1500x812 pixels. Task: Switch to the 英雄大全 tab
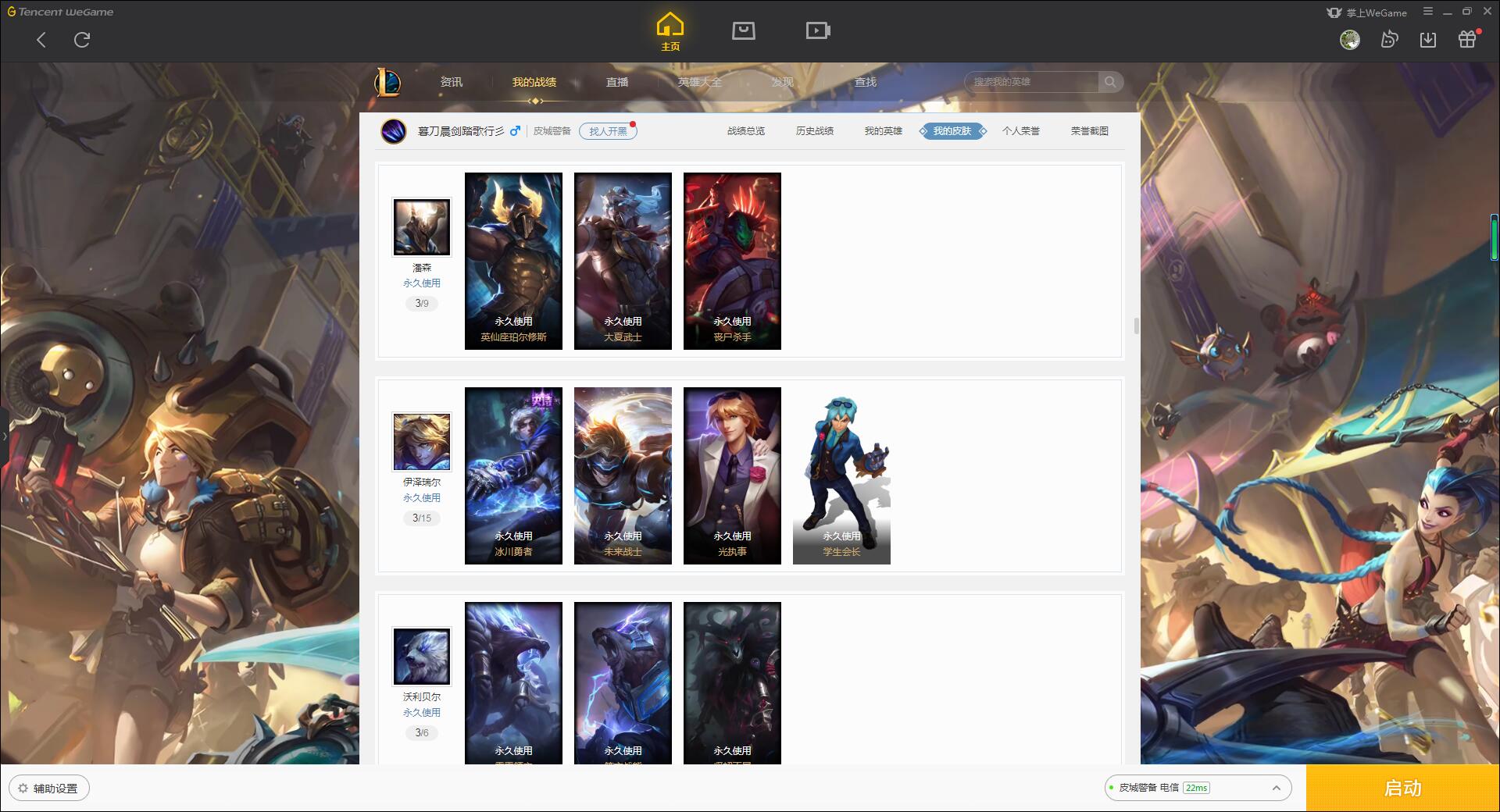[700, 82]
